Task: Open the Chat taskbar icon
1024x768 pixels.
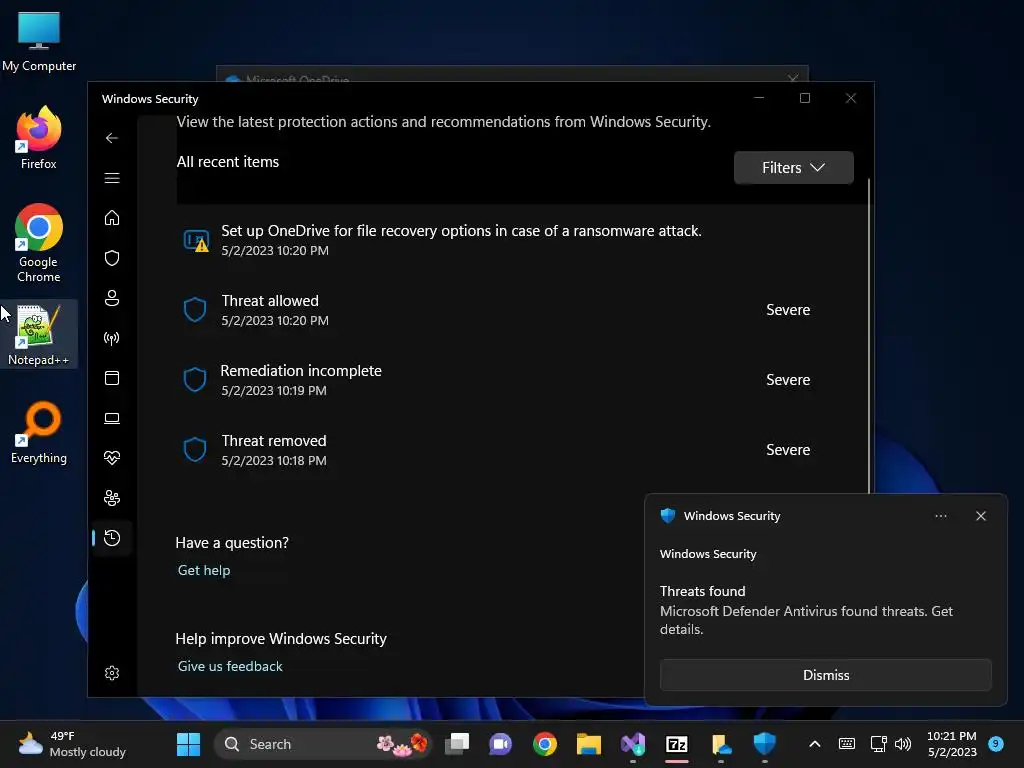Action: click(x=501, y=744)
